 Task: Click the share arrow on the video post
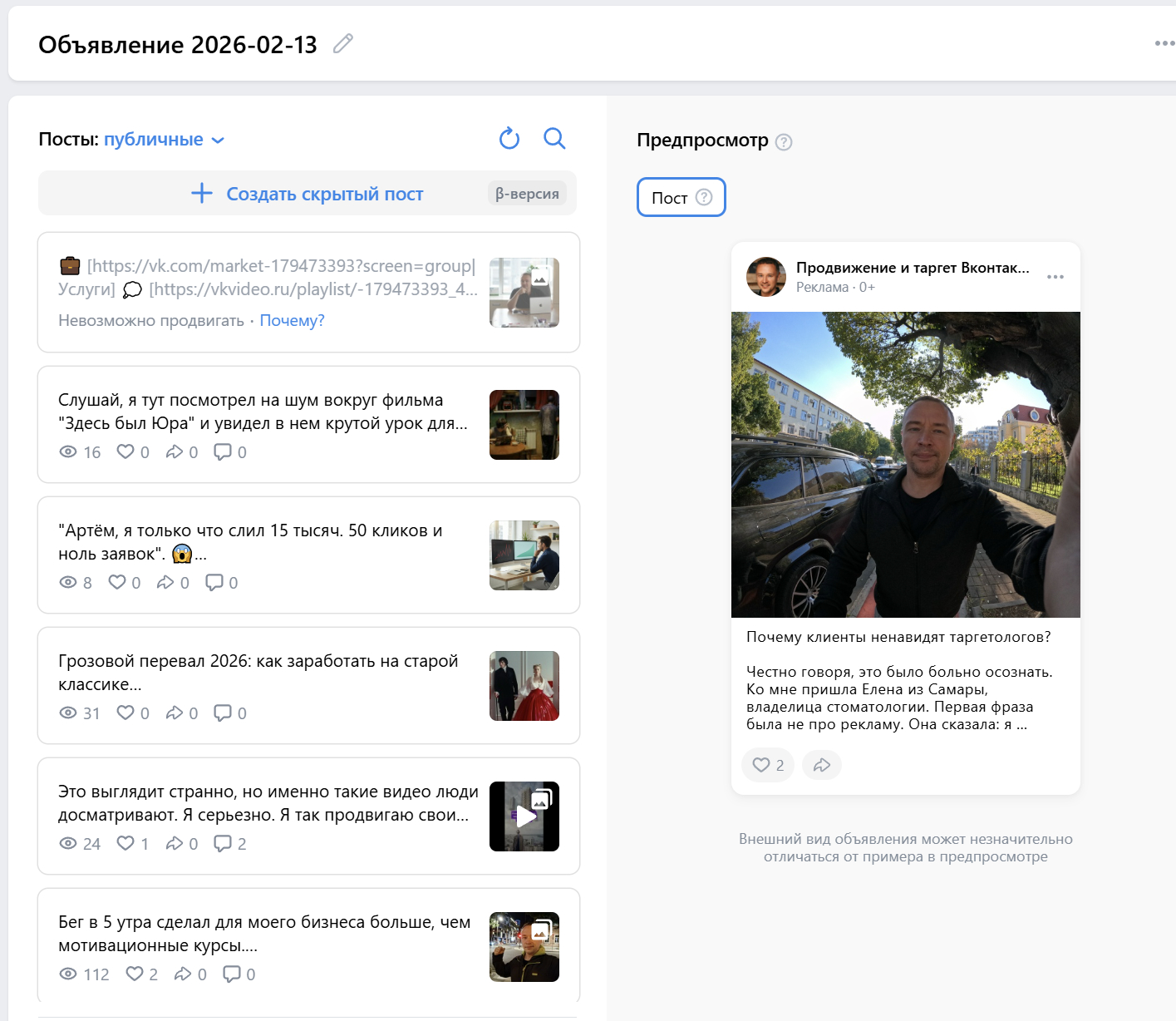point(175,843)
